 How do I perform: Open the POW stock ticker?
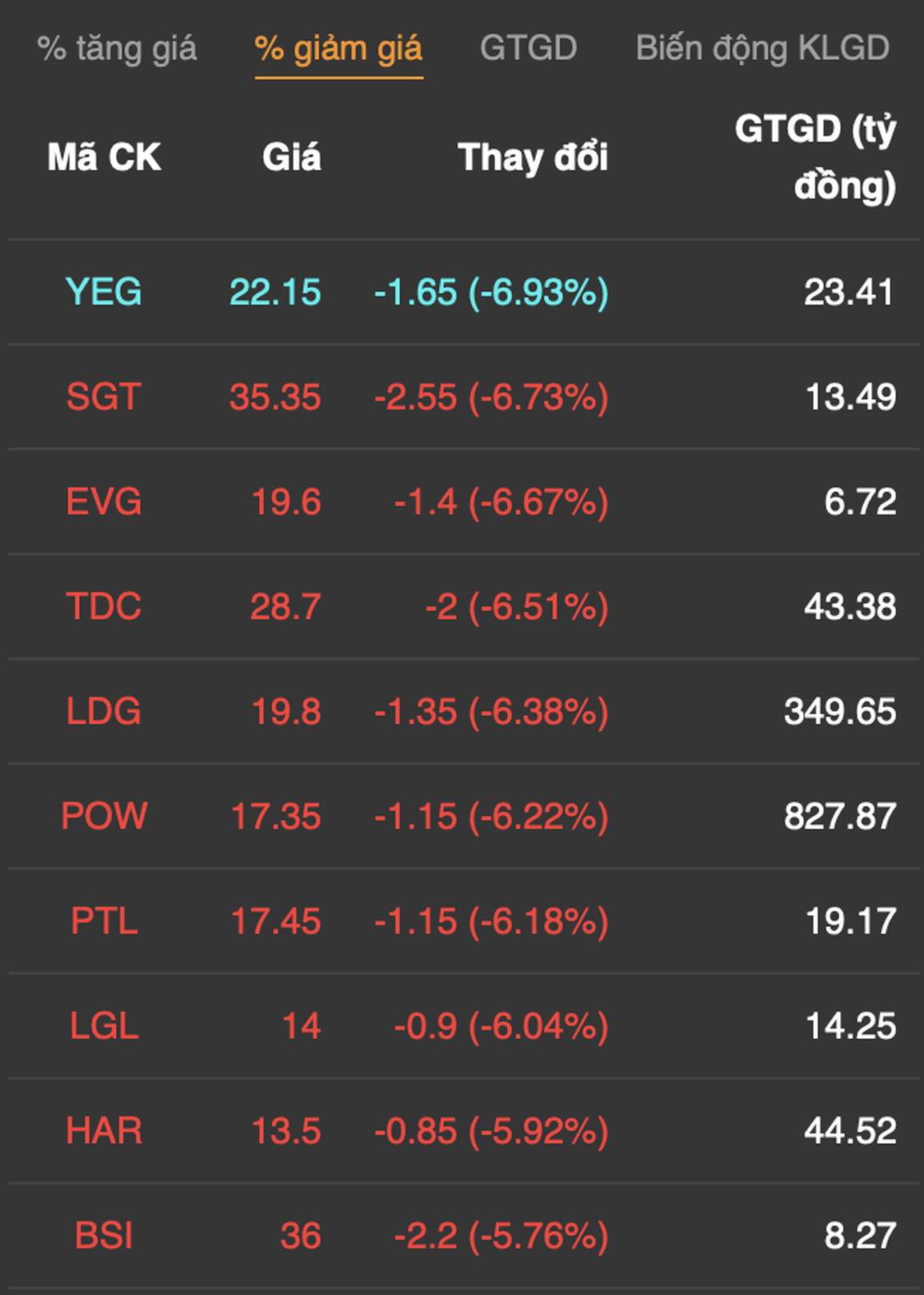tap(104, 816)
